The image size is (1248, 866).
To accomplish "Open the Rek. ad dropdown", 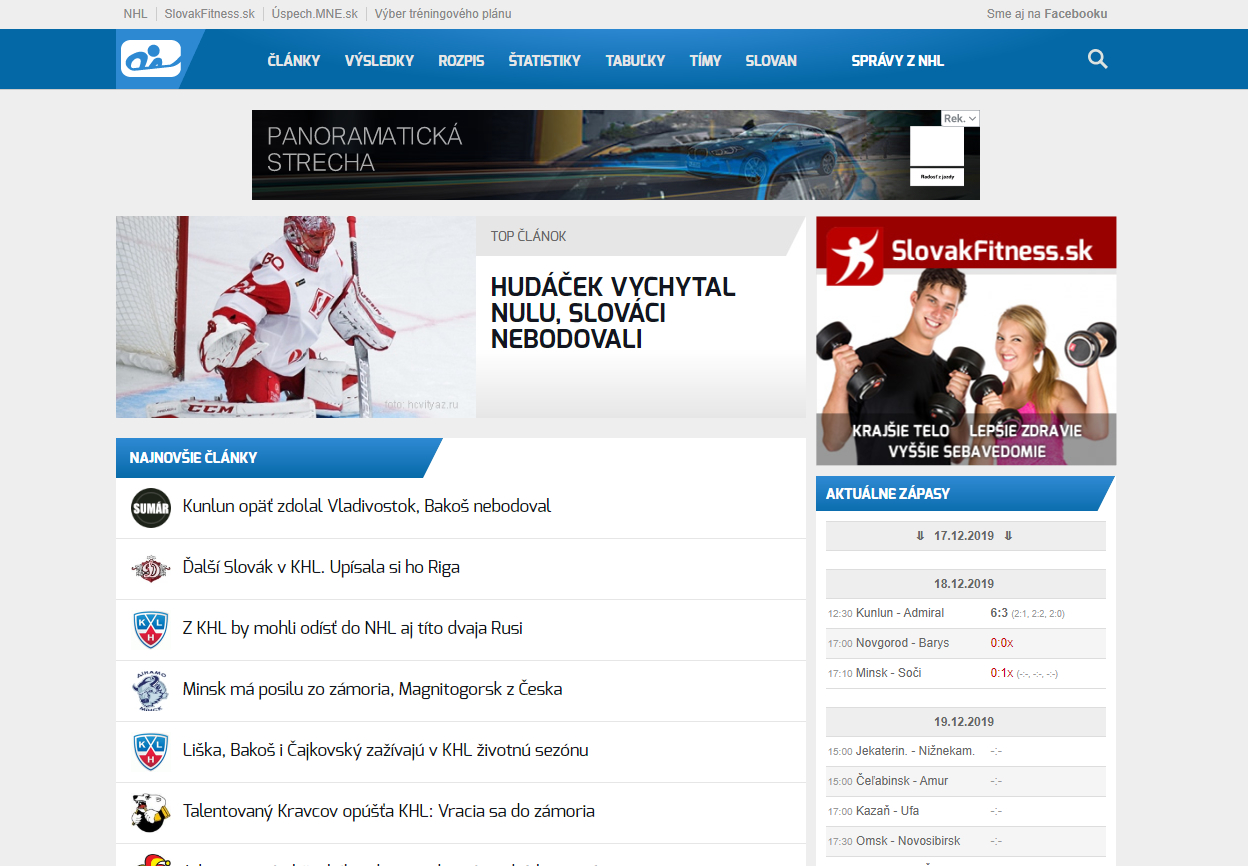I will pyautogui.click(x=960, y=118).
